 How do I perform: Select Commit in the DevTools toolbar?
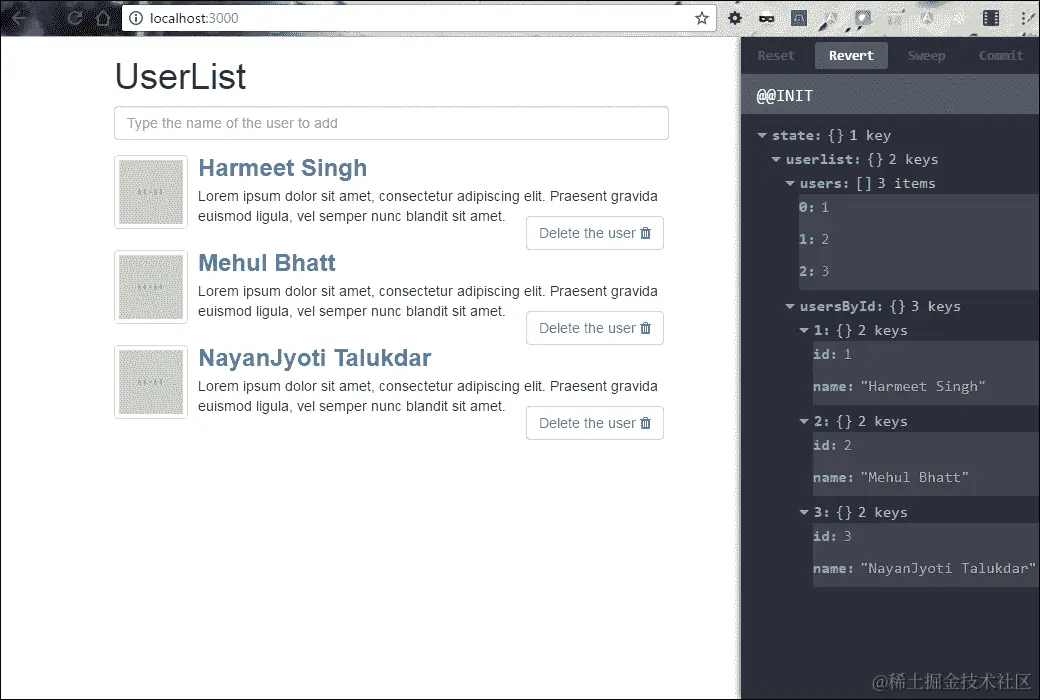[x=1001, y=56]
